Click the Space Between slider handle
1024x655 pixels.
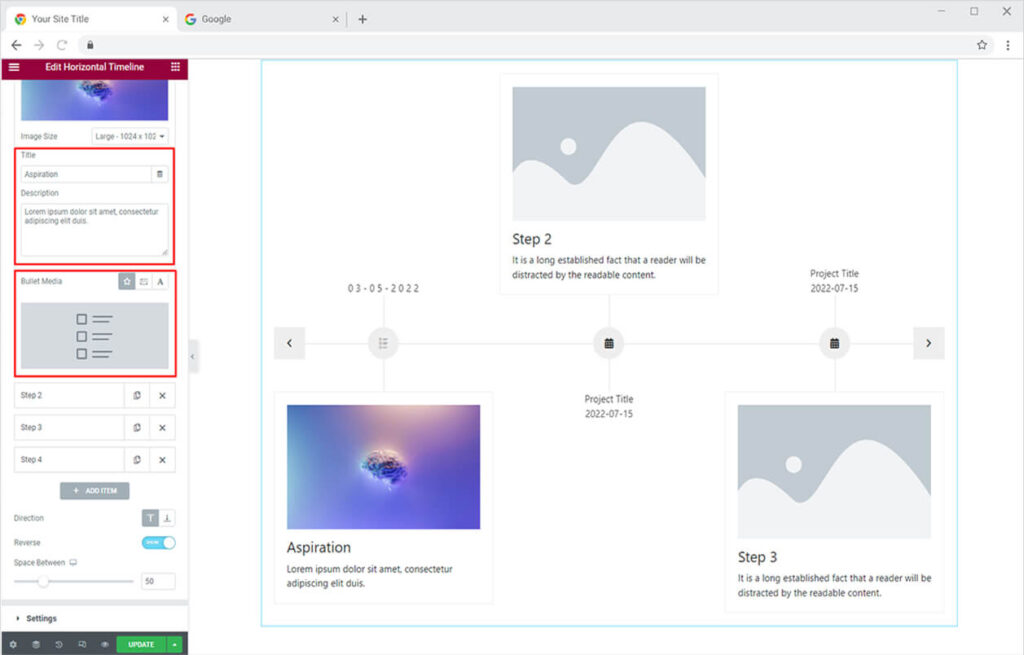coord(43,581)
